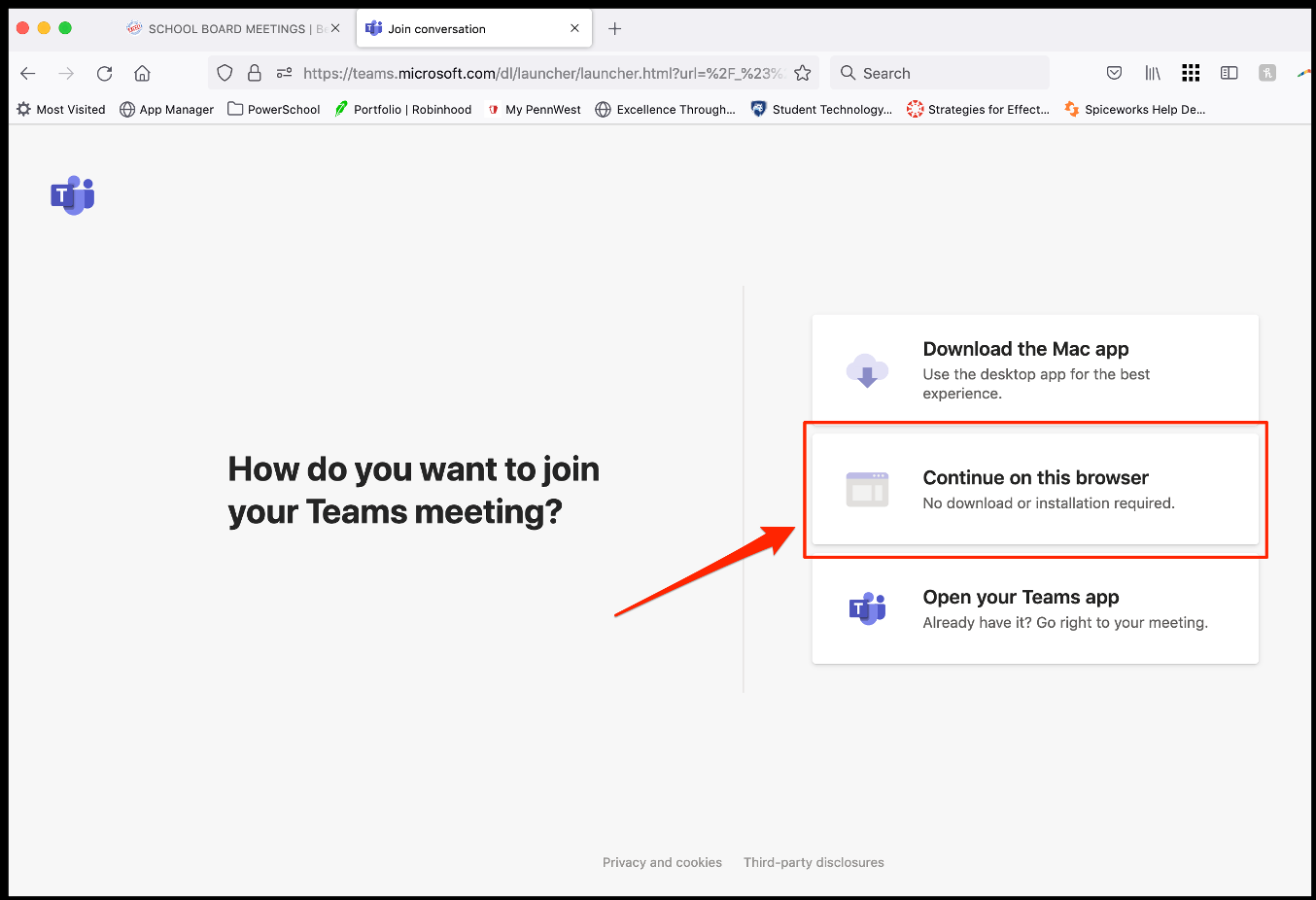Image resolution: width=1316 pixels, height=900 pixels.
Task: Reload the current page
Action: tap(104, 73)
